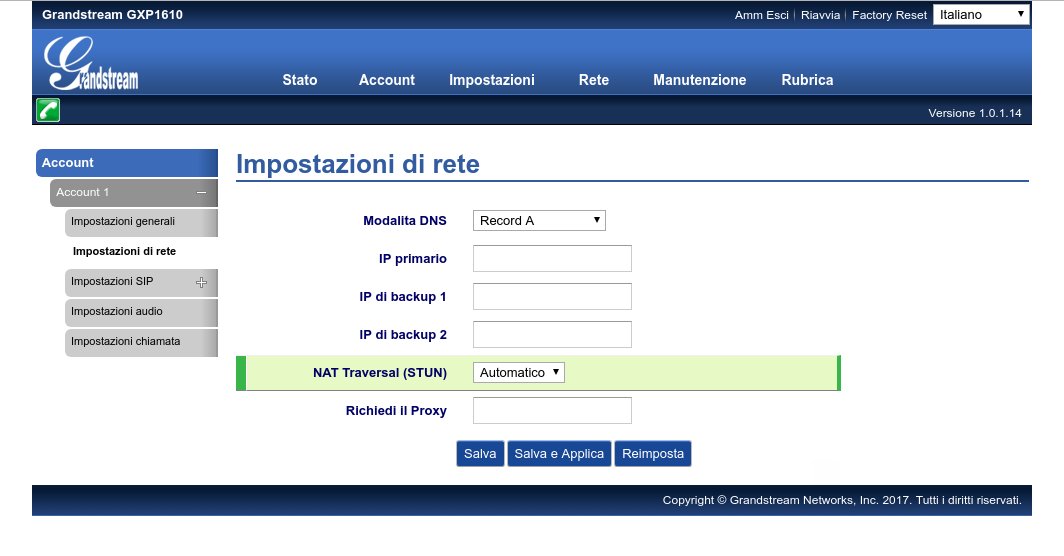Click the Versione 1.0.1.14 text
The height and width of the screenshot is (556, 1064).
pos(974,113)
